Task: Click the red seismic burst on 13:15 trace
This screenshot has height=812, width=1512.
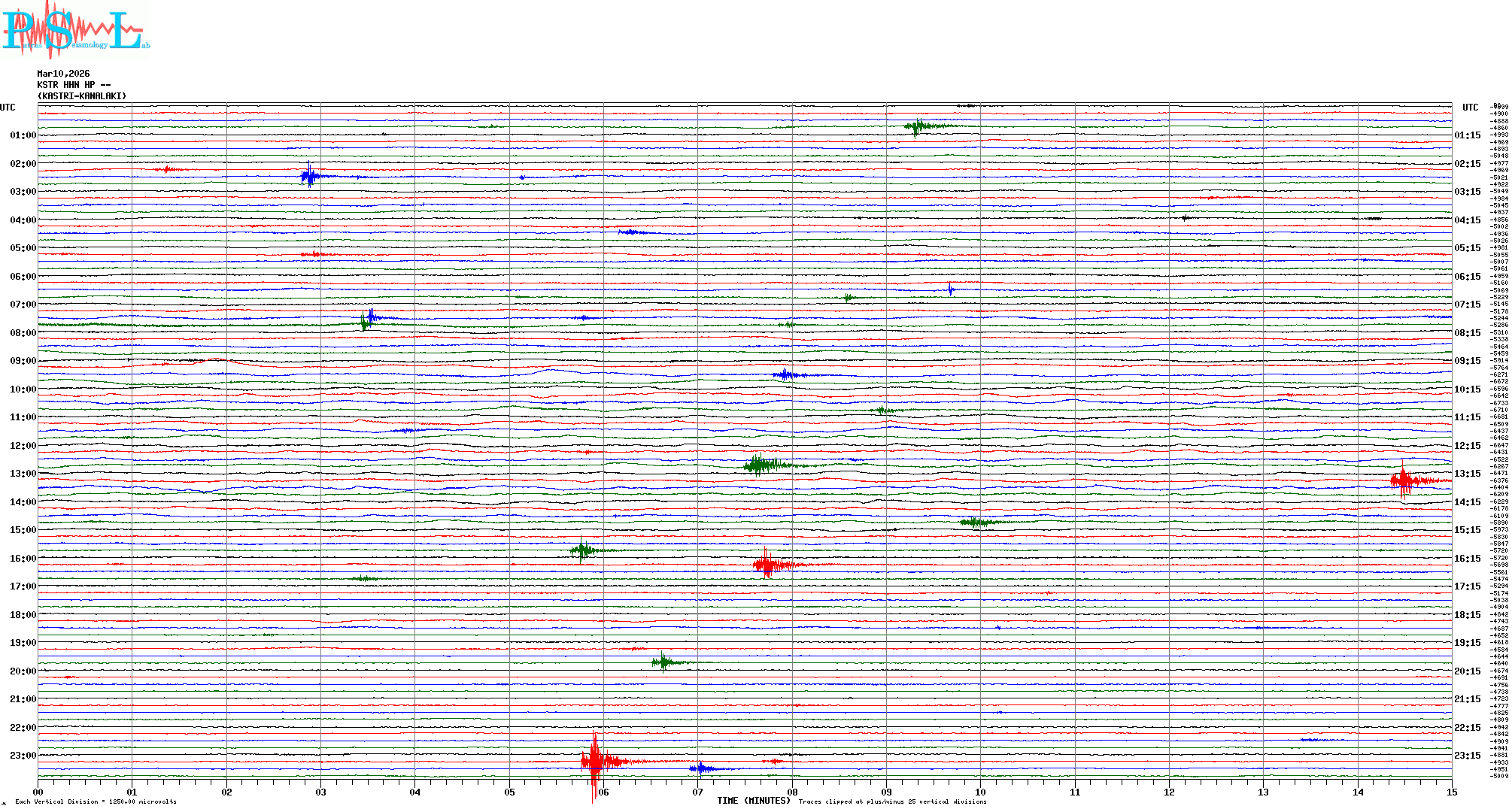Action: (x=1403, y=480)
